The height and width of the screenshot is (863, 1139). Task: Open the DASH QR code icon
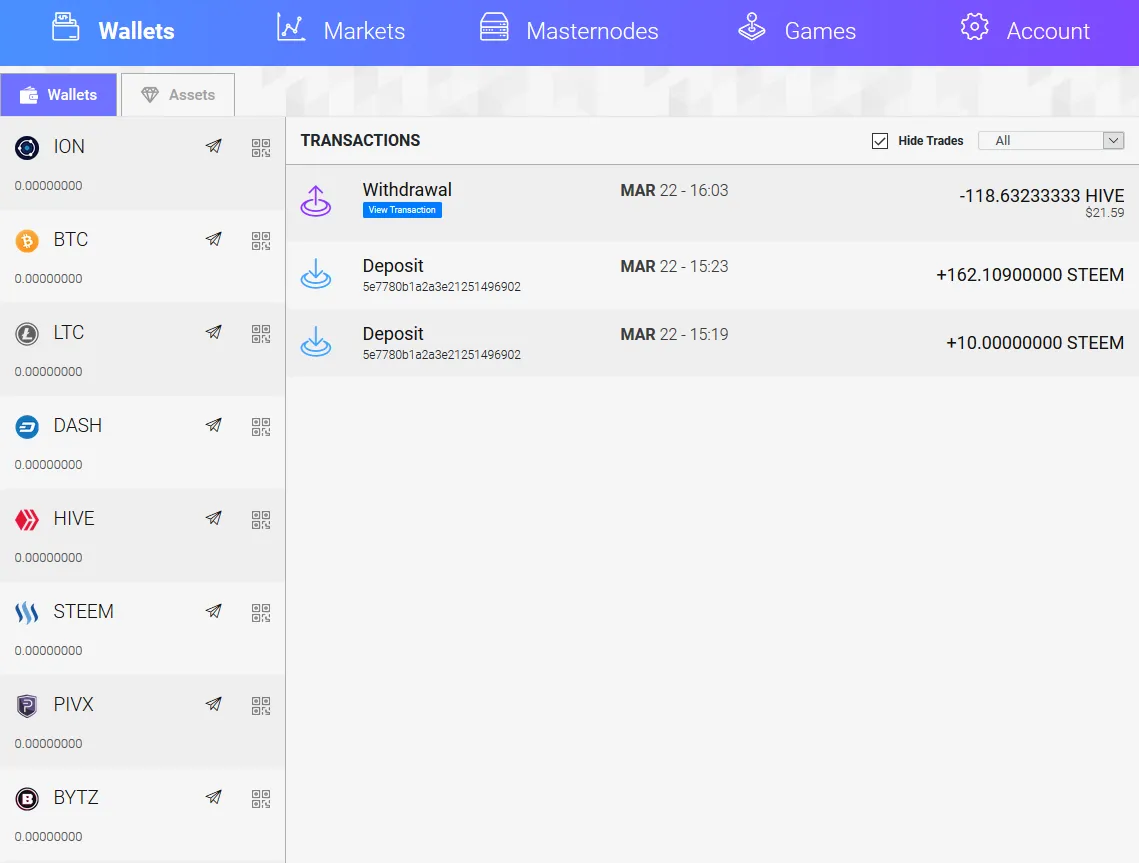click(x=261, y=427)
